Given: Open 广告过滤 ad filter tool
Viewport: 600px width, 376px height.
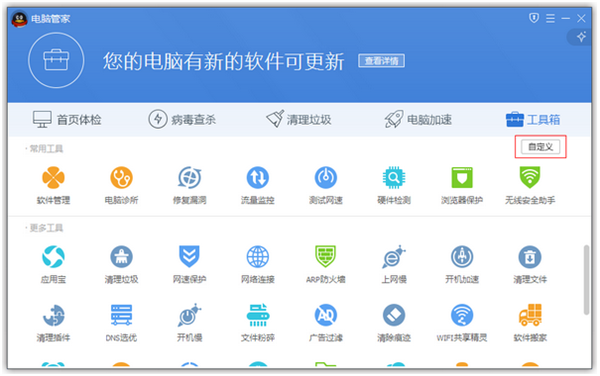Looking at the screenshot, I should pos(326,323).
